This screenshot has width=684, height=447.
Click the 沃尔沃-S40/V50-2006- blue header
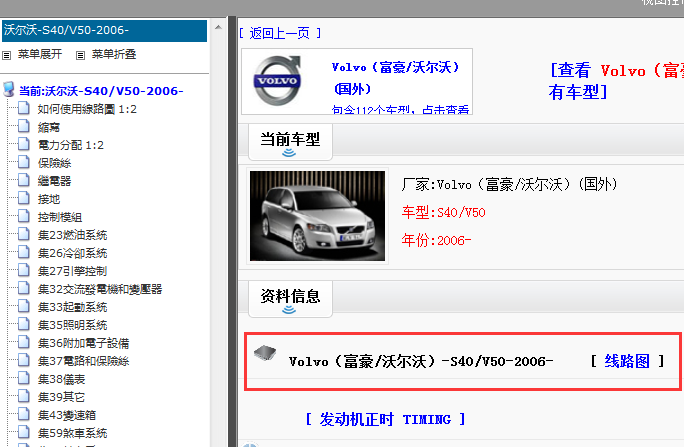[x=104, y=31]
